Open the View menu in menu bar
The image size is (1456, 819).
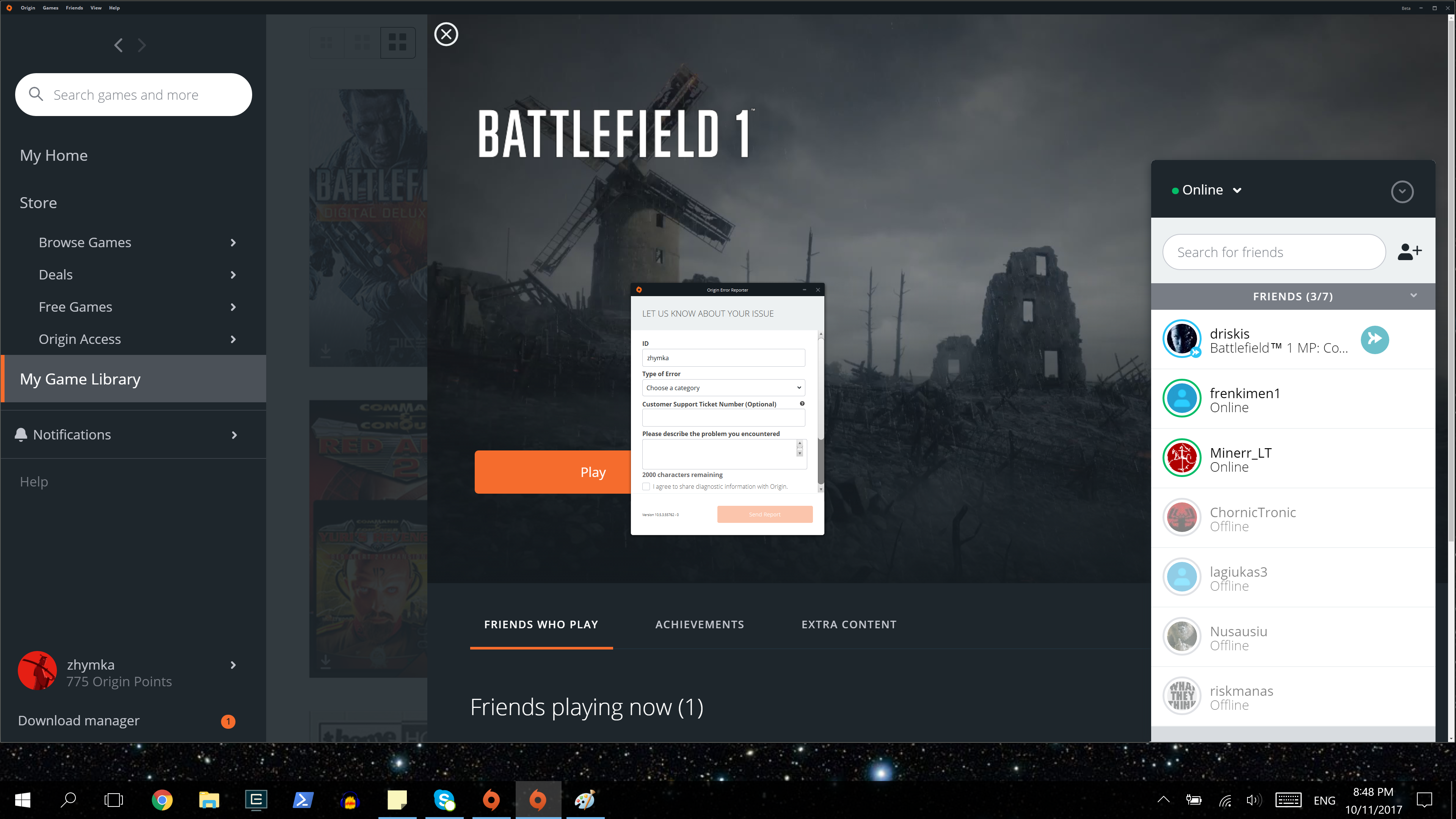tap(96, 8)
